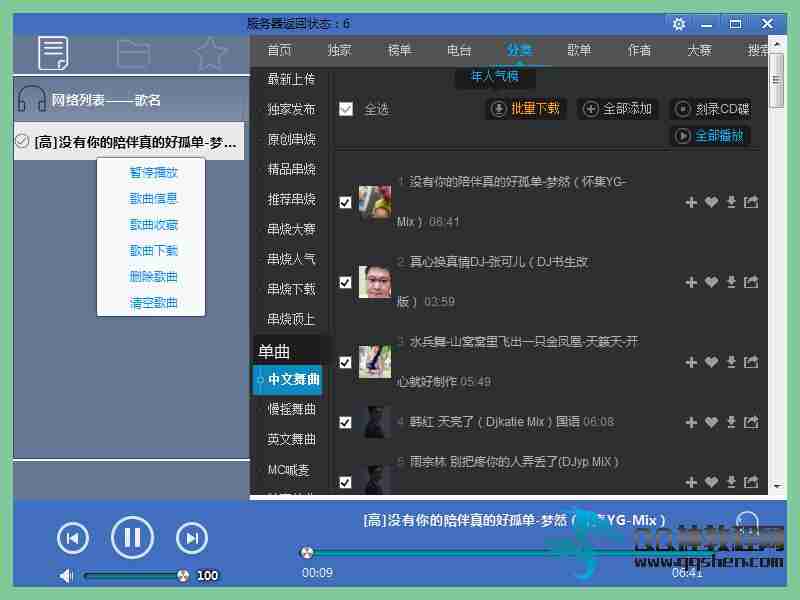Choose 暂停播放 in the context menu
This screenshot has width=800, height=600.
(x=153, y=172)
